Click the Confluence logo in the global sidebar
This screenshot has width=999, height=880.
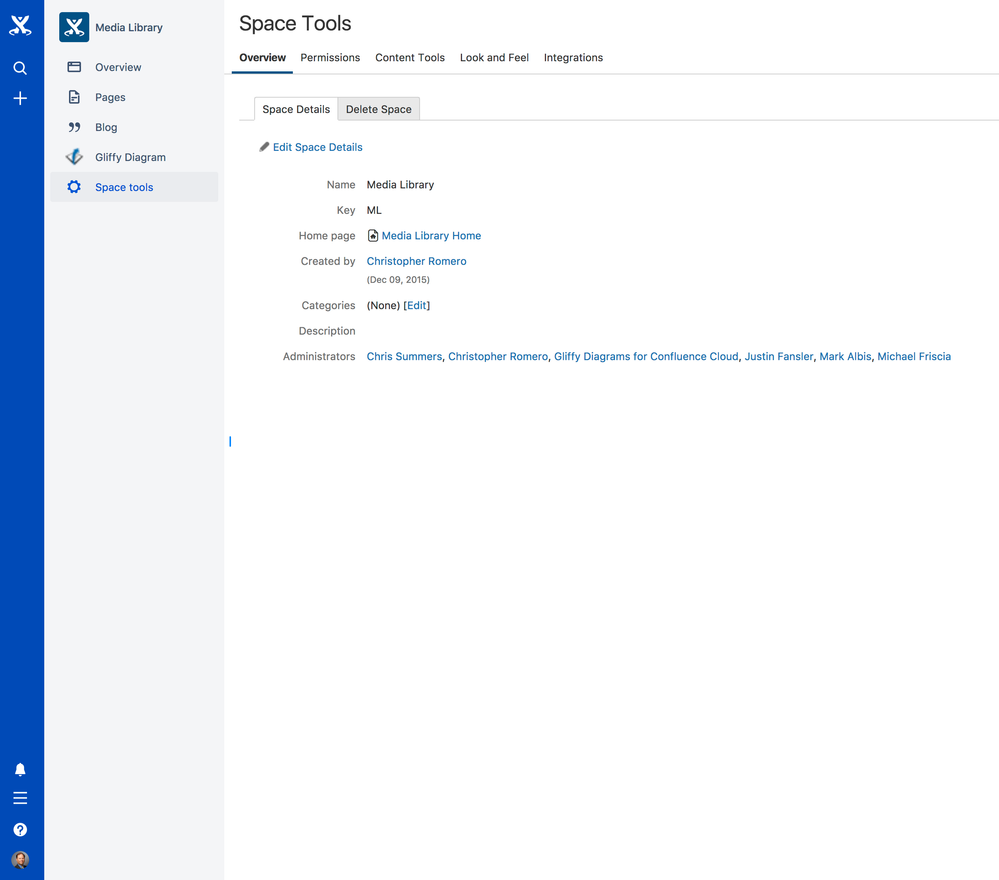point(20,25)
